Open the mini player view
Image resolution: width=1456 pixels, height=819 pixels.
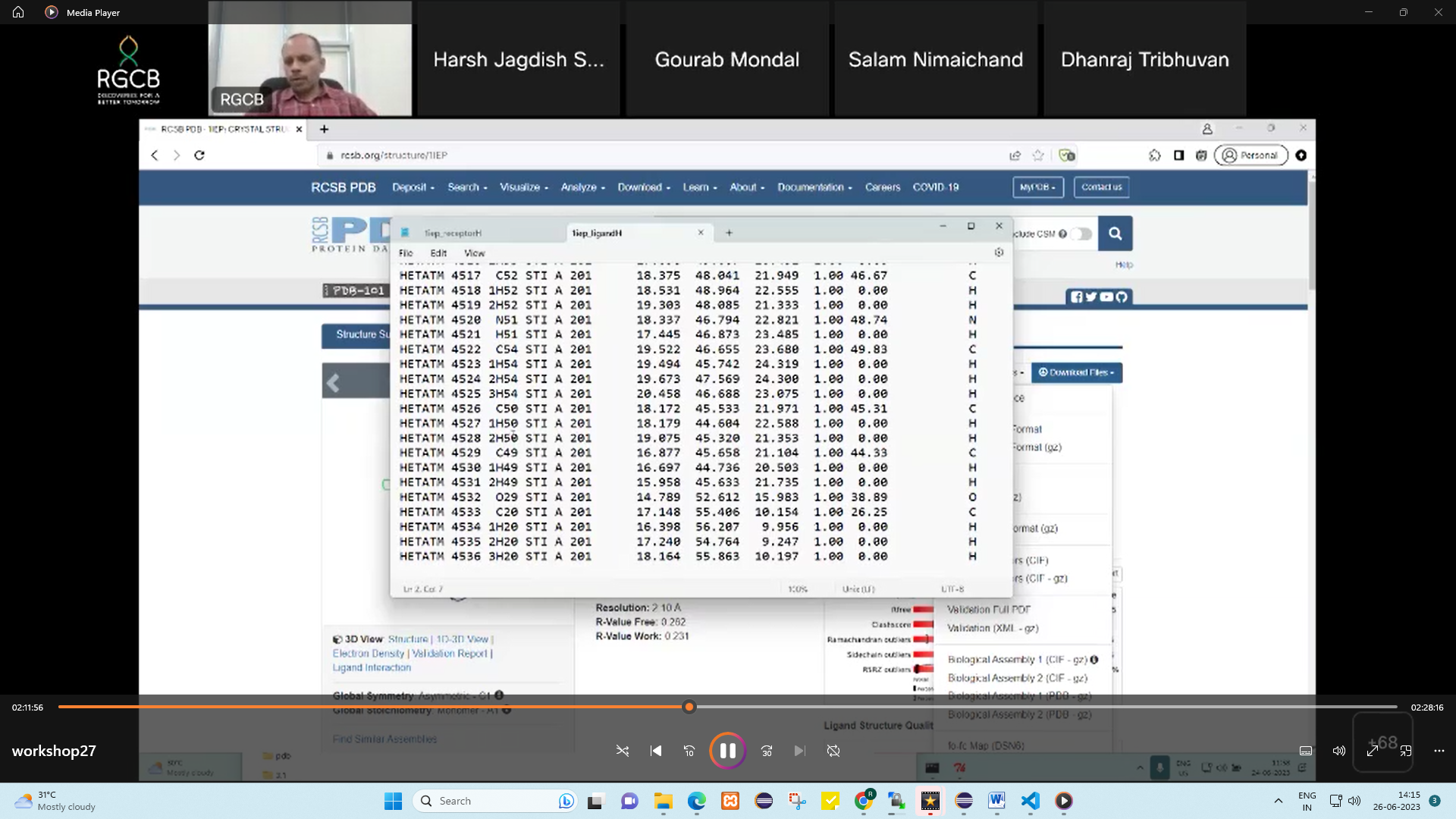tap(1406, 751)
